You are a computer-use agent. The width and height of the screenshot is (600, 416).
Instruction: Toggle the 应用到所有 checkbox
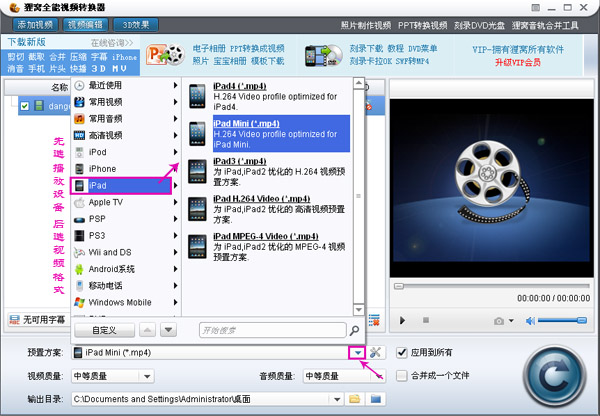click(x=401, y=352)
